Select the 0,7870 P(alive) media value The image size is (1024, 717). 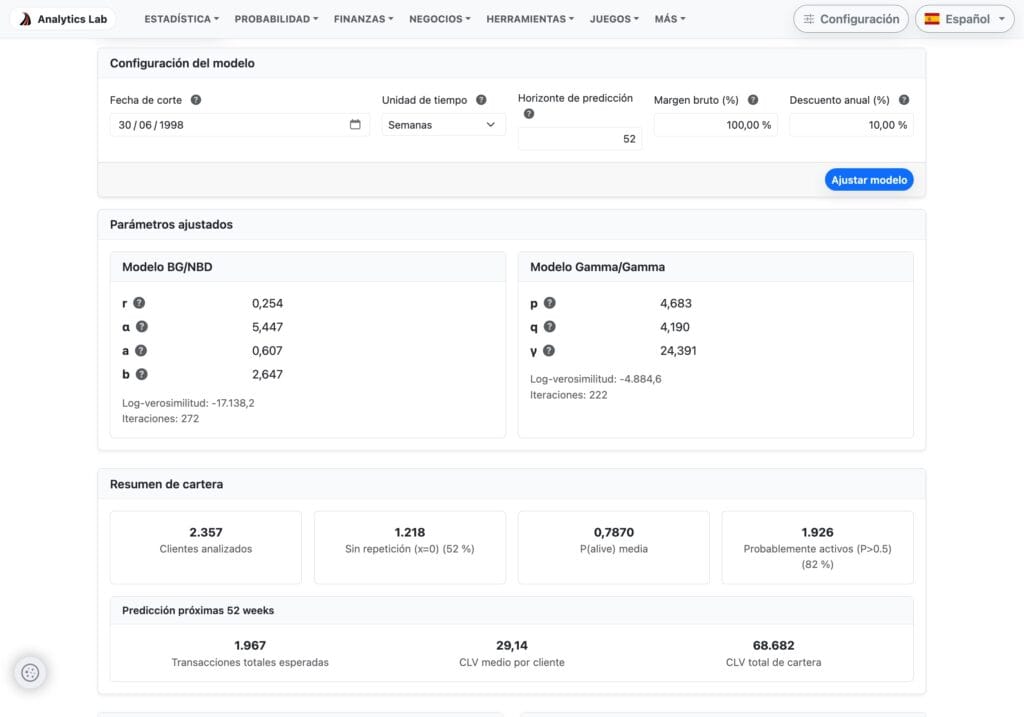tap(614, 532)
